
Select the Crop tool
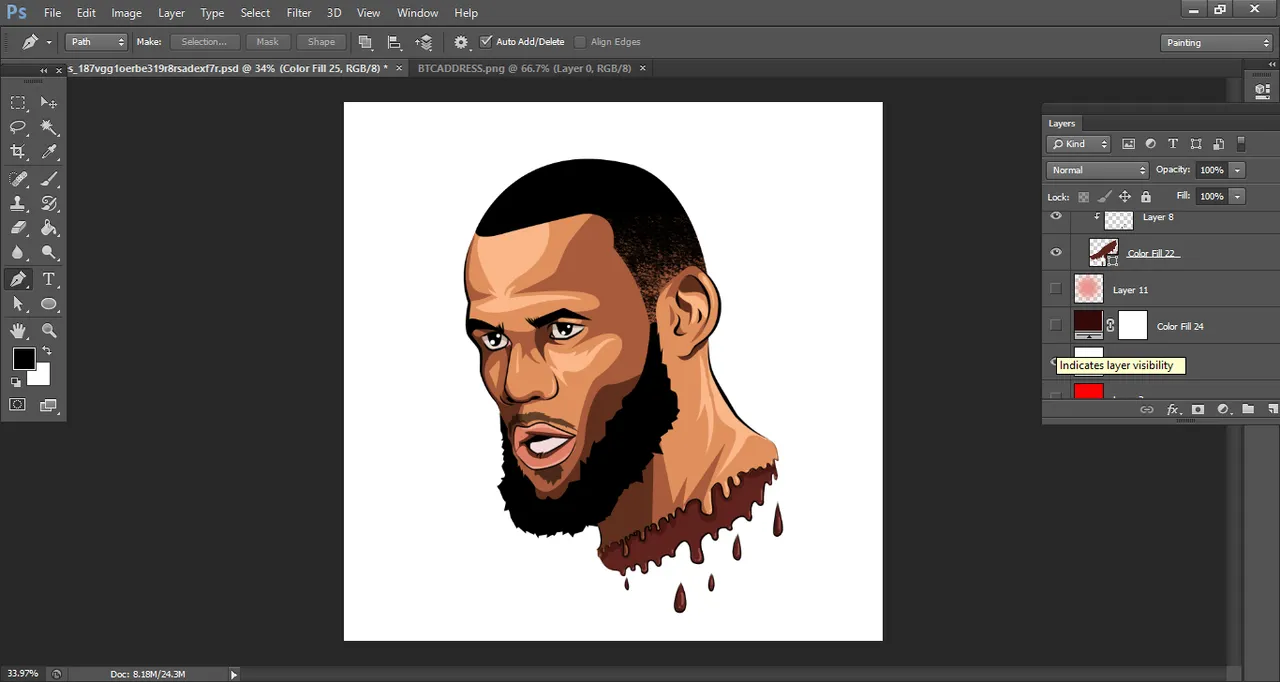(x=18, y=152)
